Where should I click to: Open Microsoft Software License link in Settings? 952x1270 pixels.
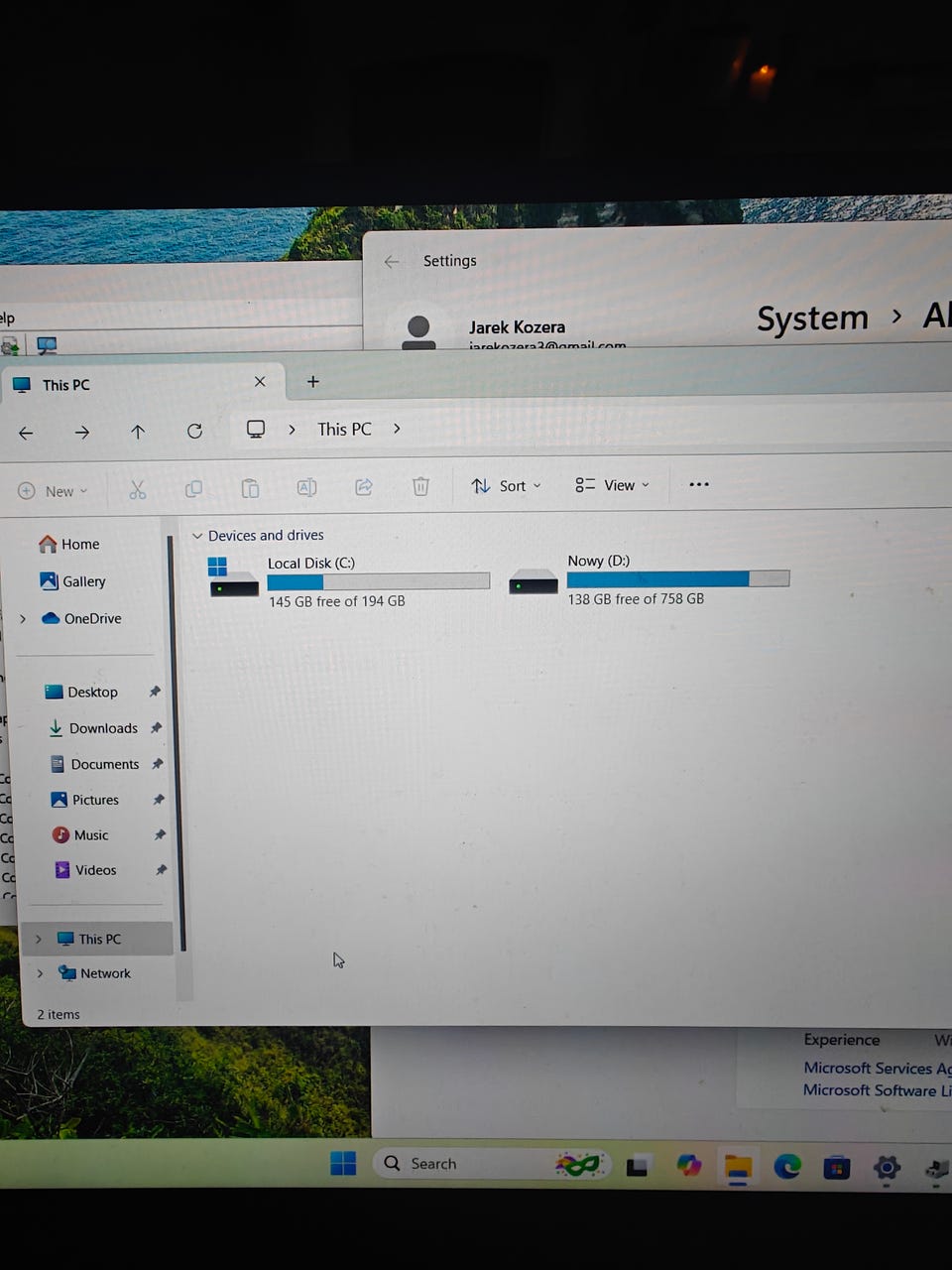coord(877,1090)
